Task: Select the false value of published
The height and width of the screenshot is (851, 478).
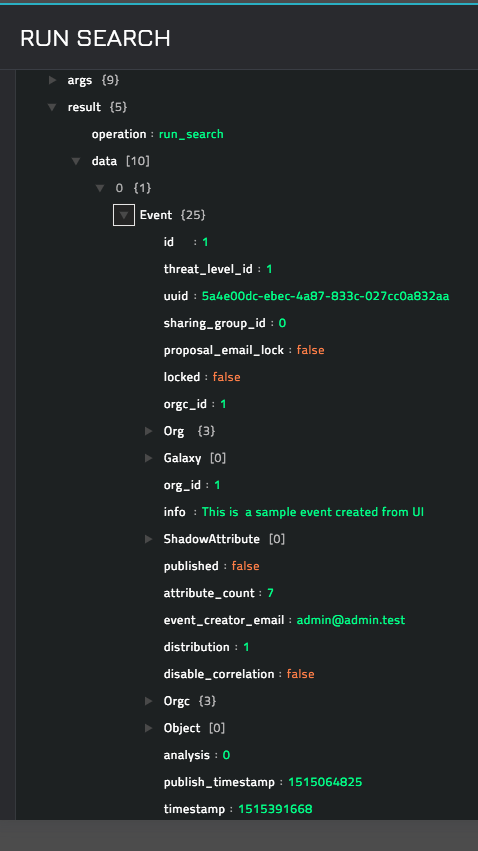Action: tap(245, 566)
